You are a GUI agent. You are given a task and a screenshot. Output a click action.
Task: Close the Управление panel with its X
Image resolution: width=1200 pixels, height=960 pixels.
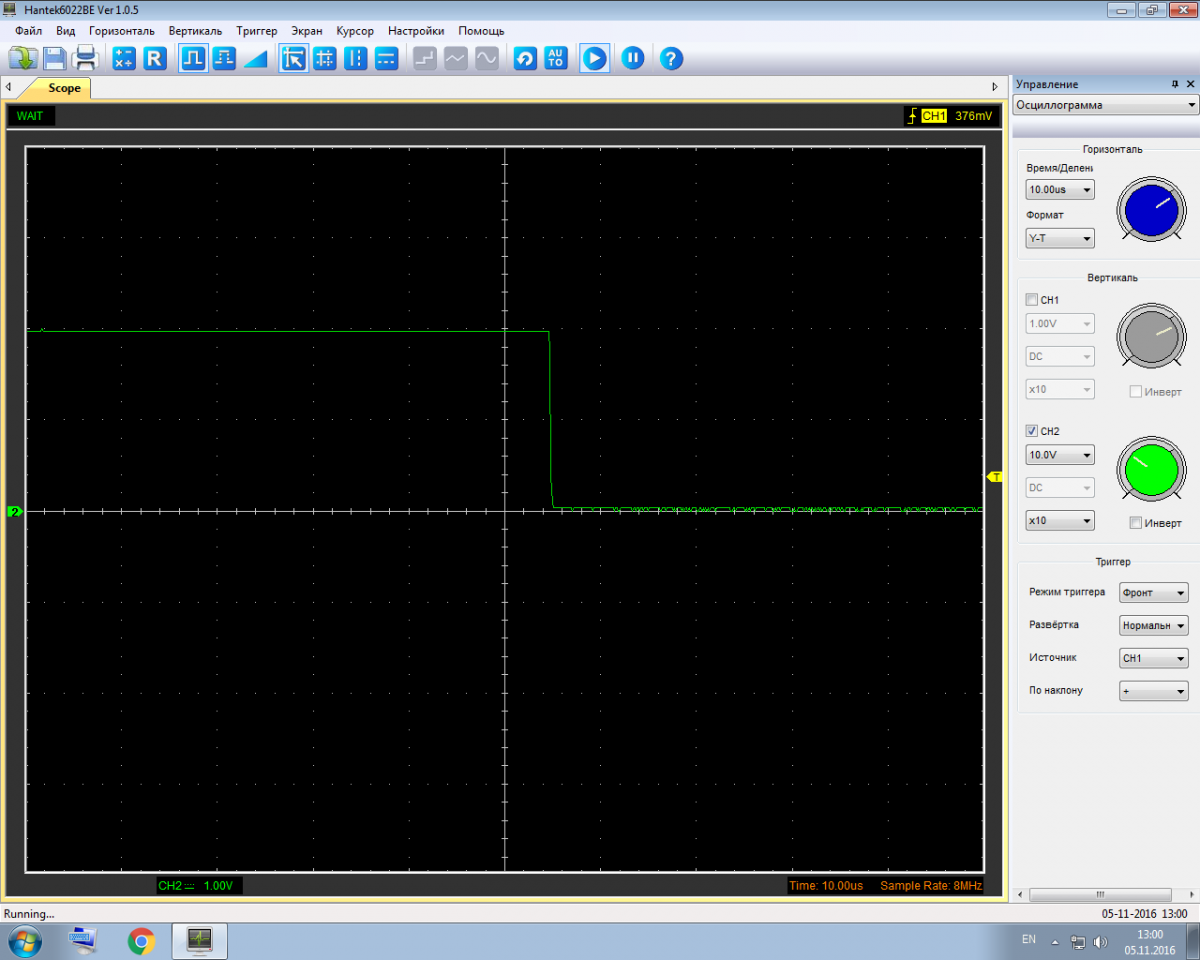pyautogui.click(x=1190, y=85)
